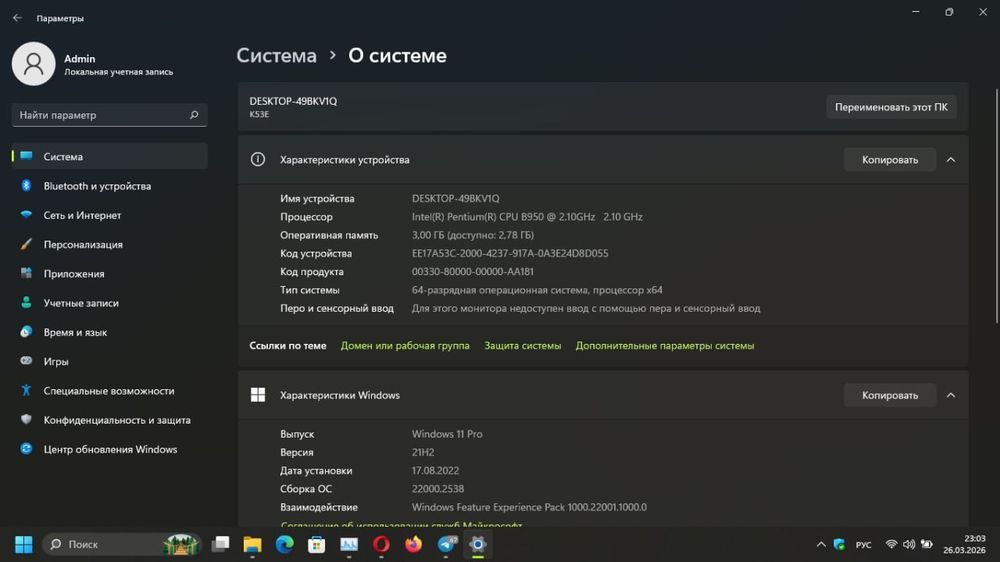Click the Учетные записи person icon

(x=26, y=303)
